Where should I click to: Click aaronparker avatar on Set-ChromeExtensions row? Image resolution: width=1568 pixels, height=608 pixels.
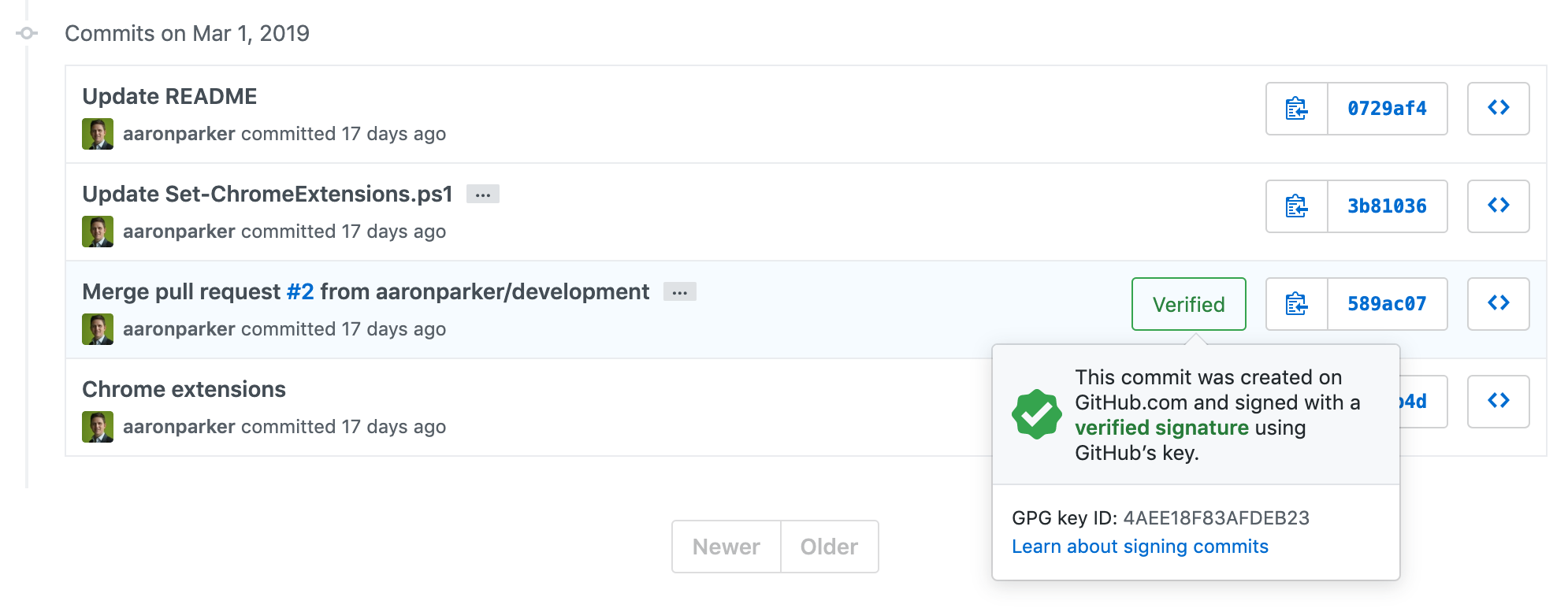(x=98, y=232)
